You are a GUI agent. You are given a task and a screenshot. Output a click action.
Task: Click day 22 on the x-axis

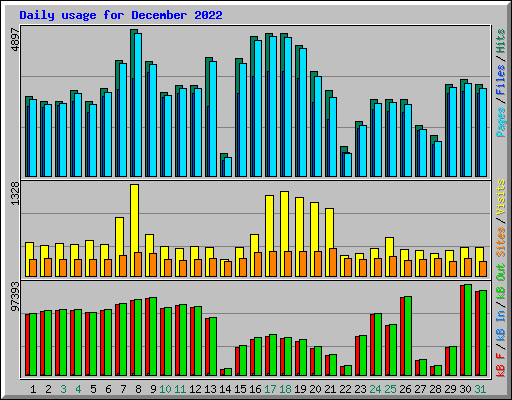pos(345,389)
